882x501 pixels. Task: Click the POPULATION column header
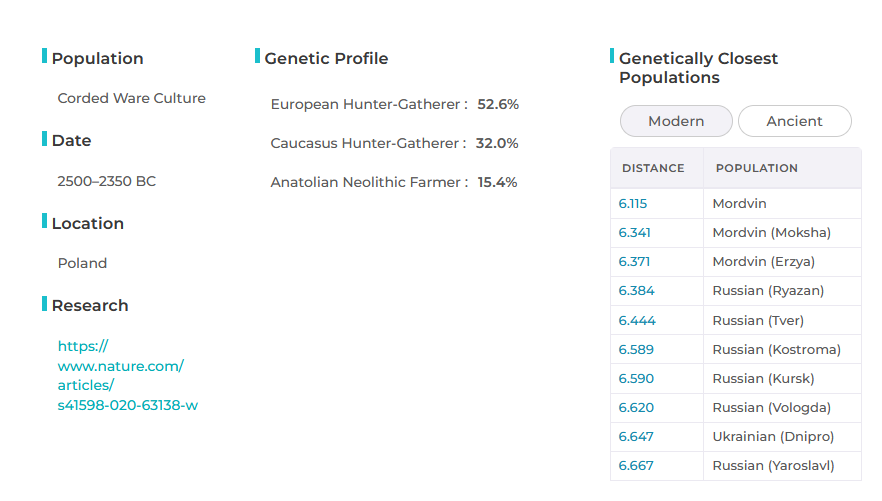tap(757, 168)
